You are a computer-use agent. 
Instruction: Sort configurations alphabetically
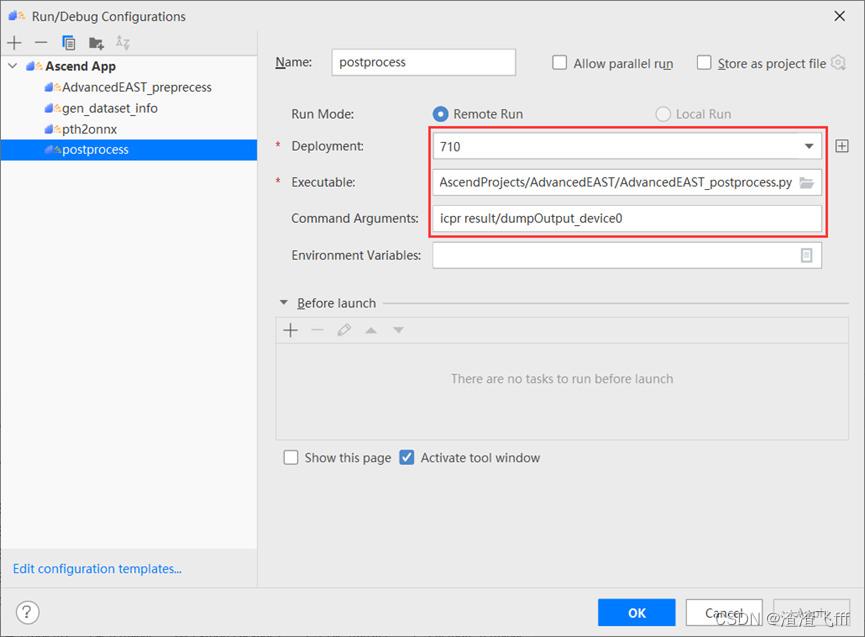pos(122,42)
